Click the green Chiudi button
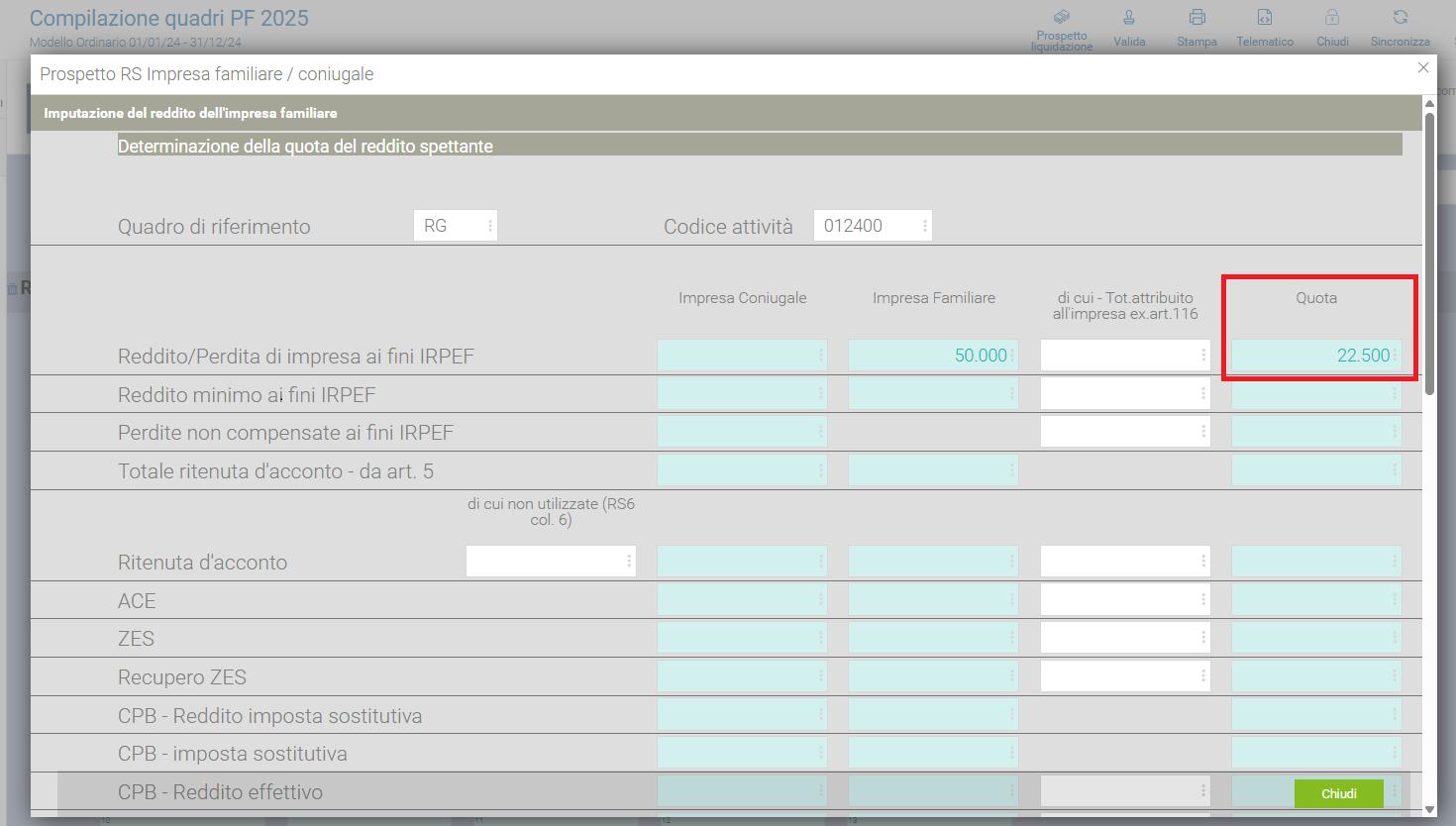 [1339, 793]
